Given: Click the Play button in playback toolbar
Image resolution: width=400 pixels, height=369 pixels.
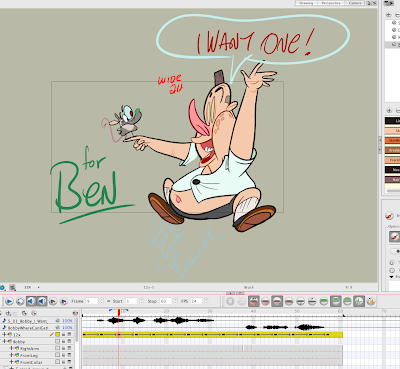Looking at the screenshot, I should point(9,302).
